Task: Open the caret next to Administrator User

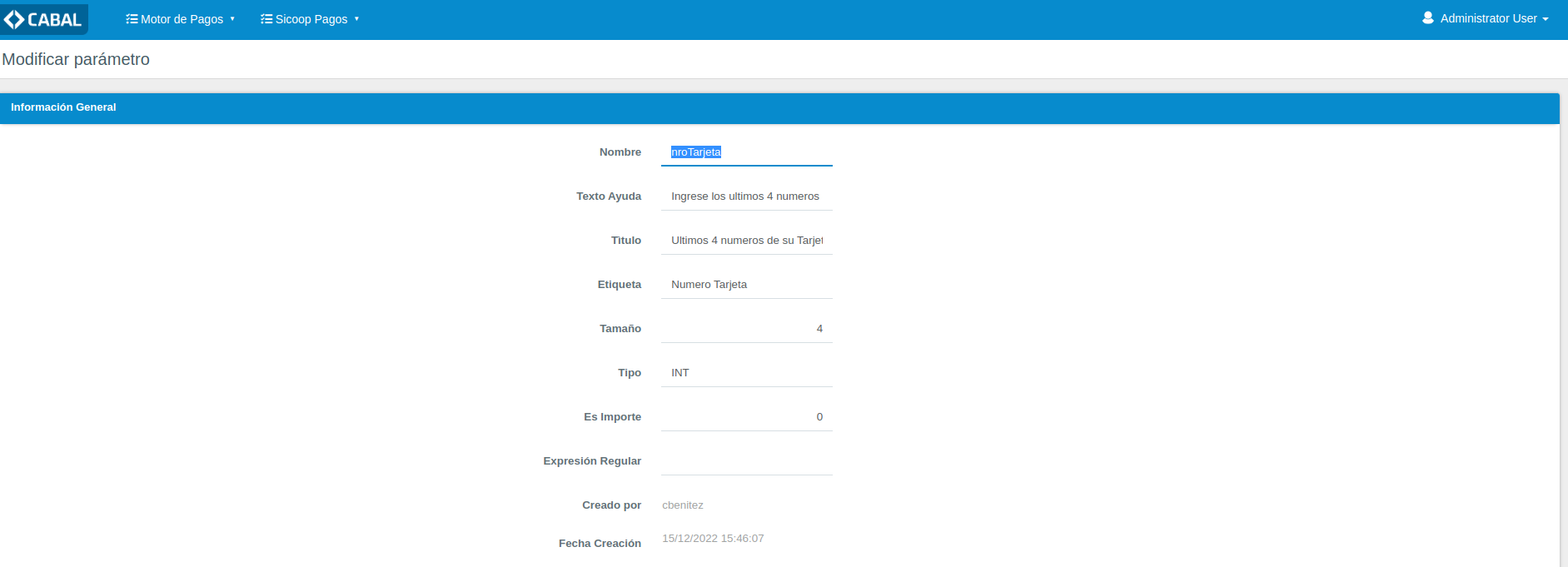Action: tap(1546, 19)
